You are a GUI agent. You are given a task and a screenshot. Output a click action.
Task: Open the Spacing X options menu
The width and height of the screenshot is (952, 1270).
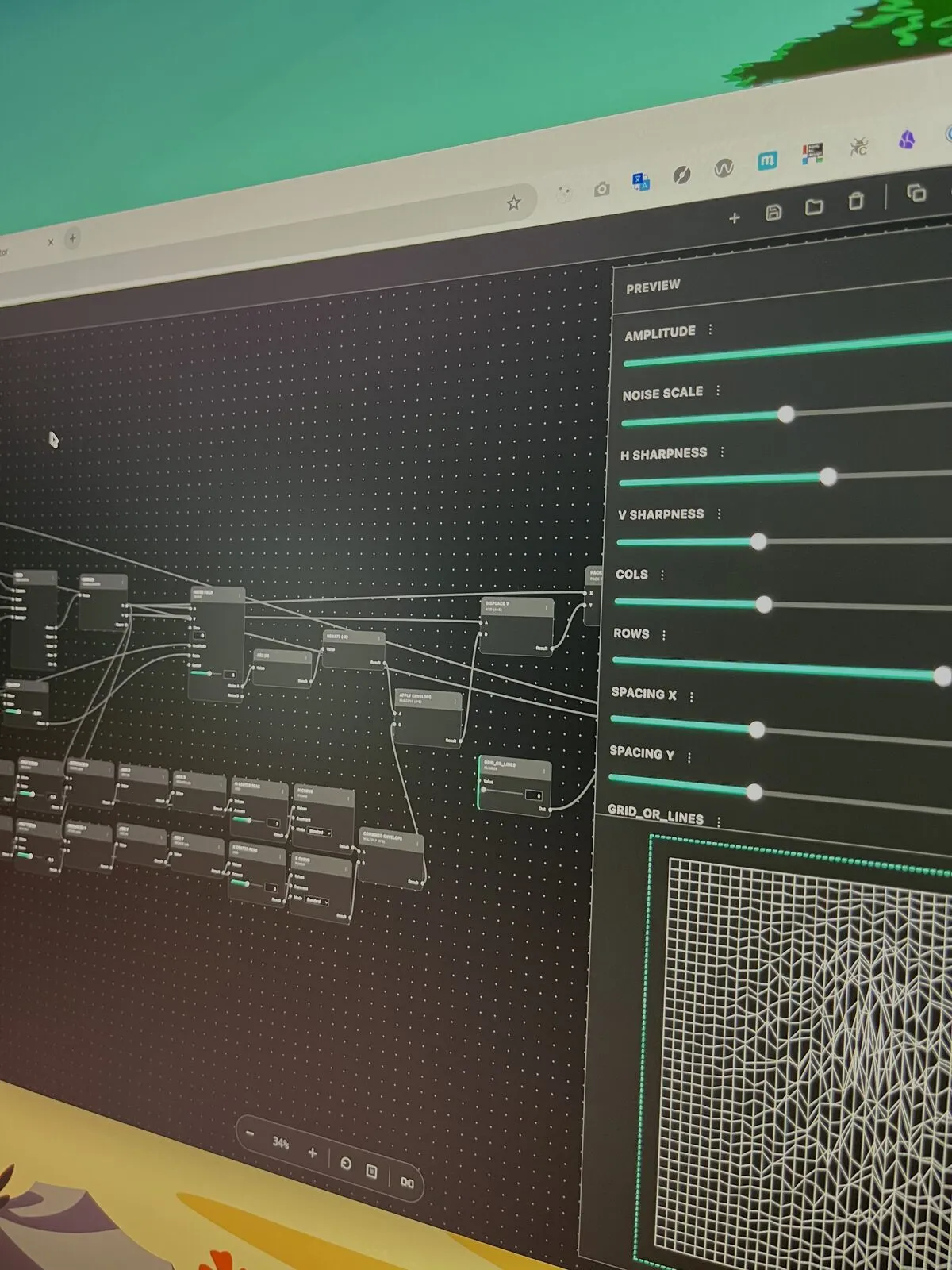[x=692, y=697]
